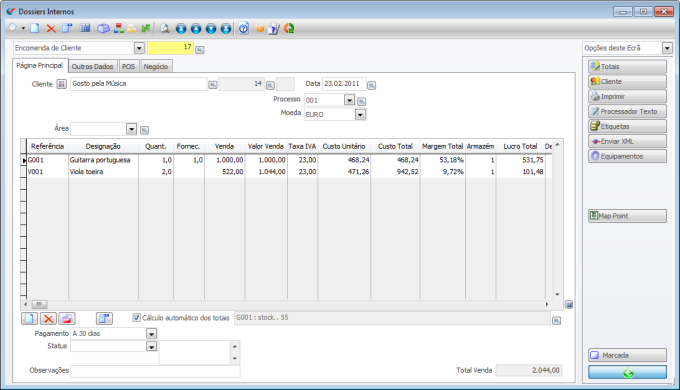
Task: Delete line with red X below grid
Action: coord(48,318)
